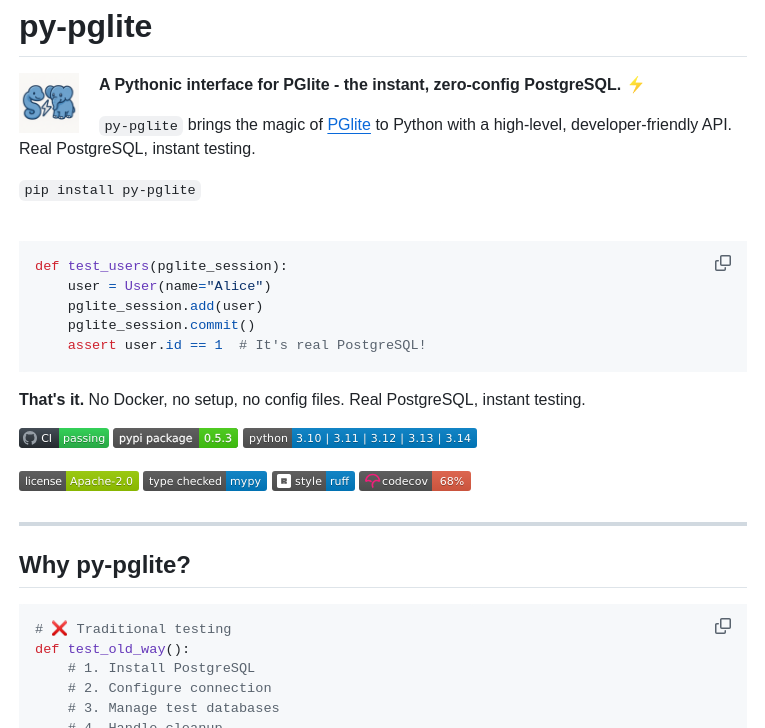765x728 pixels.
Task: Click the pglite_session.add(user) line
Action: 165,306
